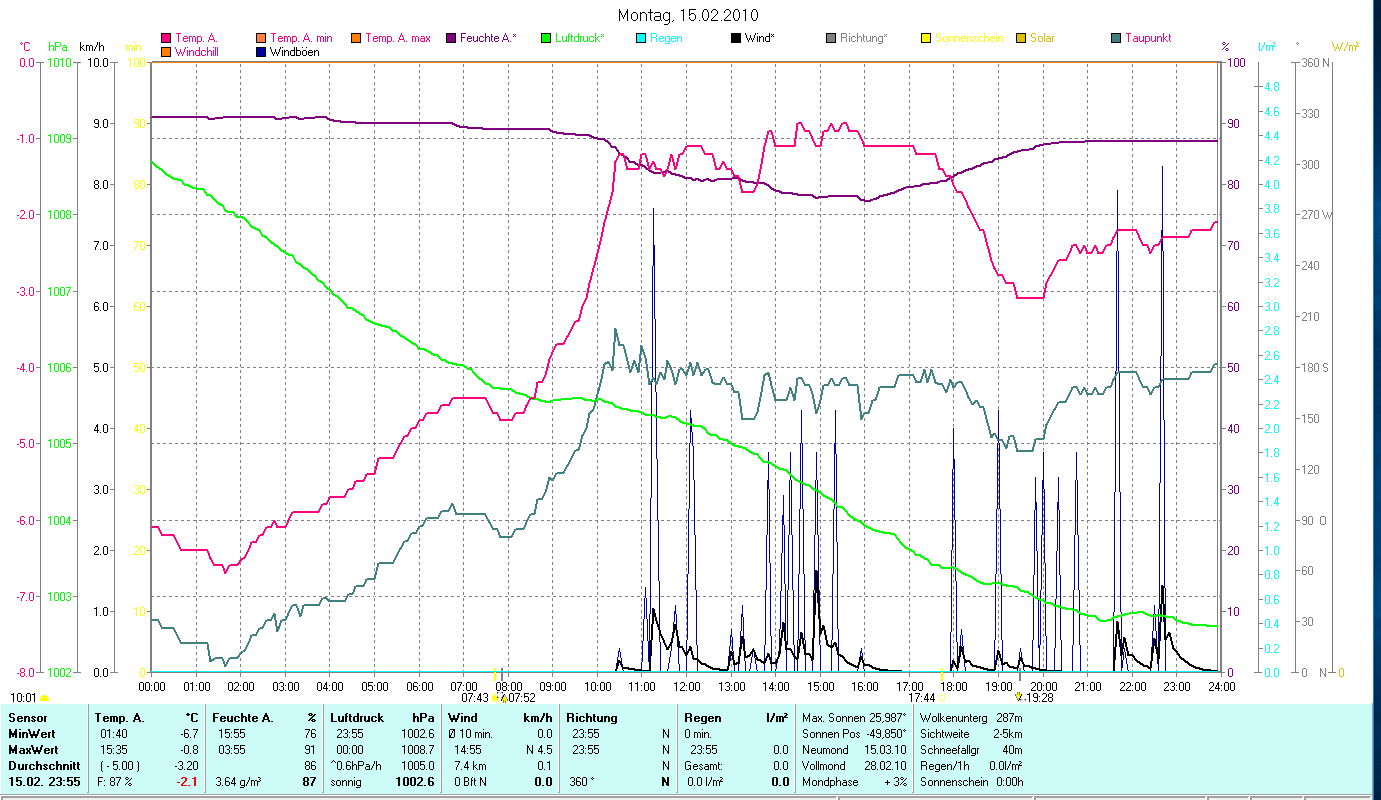
Task: Click the Gesamt: rain total label
Action: point(702,765)
